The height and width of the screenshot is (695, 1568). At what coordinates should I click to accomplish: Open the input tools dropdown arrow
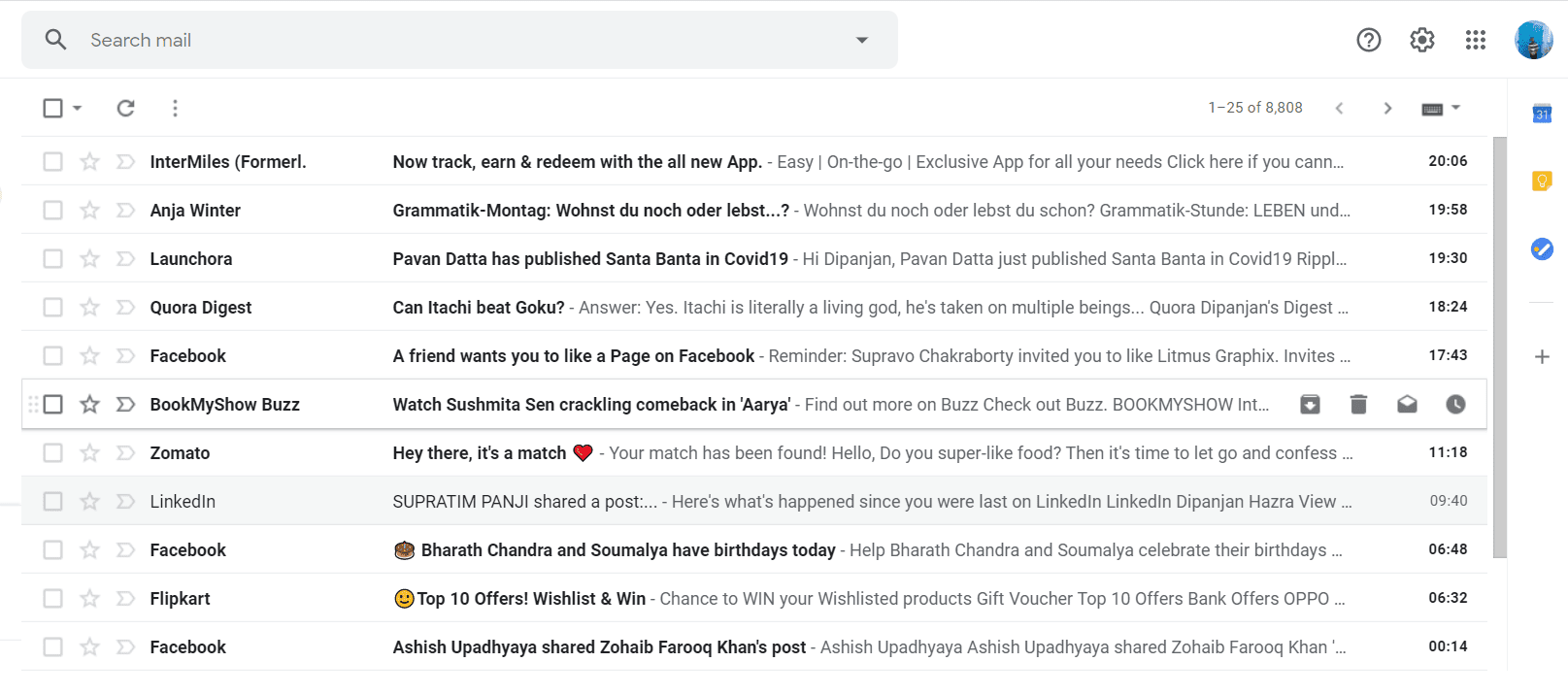tap(1456, 108)
